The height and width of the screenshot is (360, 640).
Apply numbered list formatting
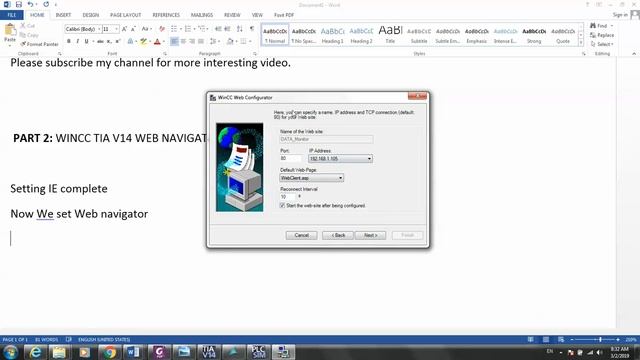[189, 29]
